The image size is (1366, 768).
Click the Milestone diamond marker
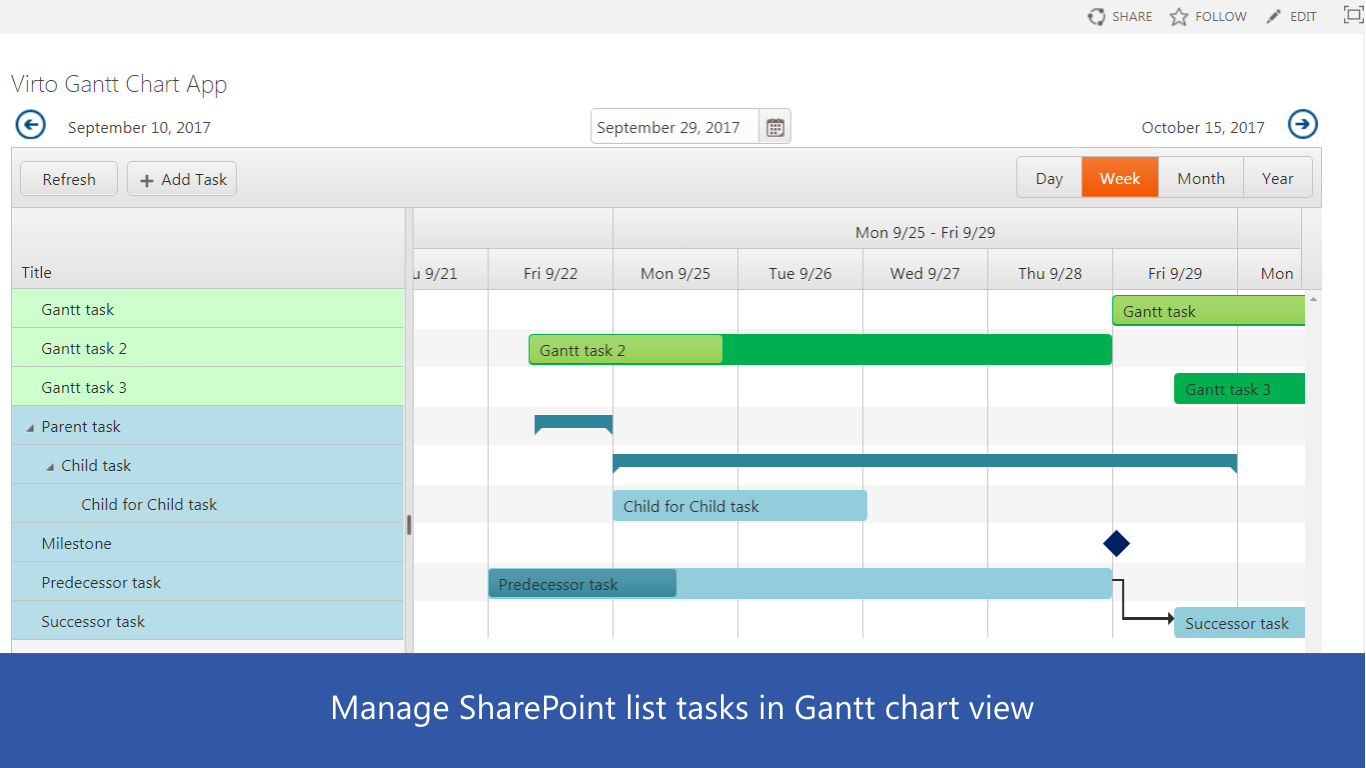[1116, 544]
